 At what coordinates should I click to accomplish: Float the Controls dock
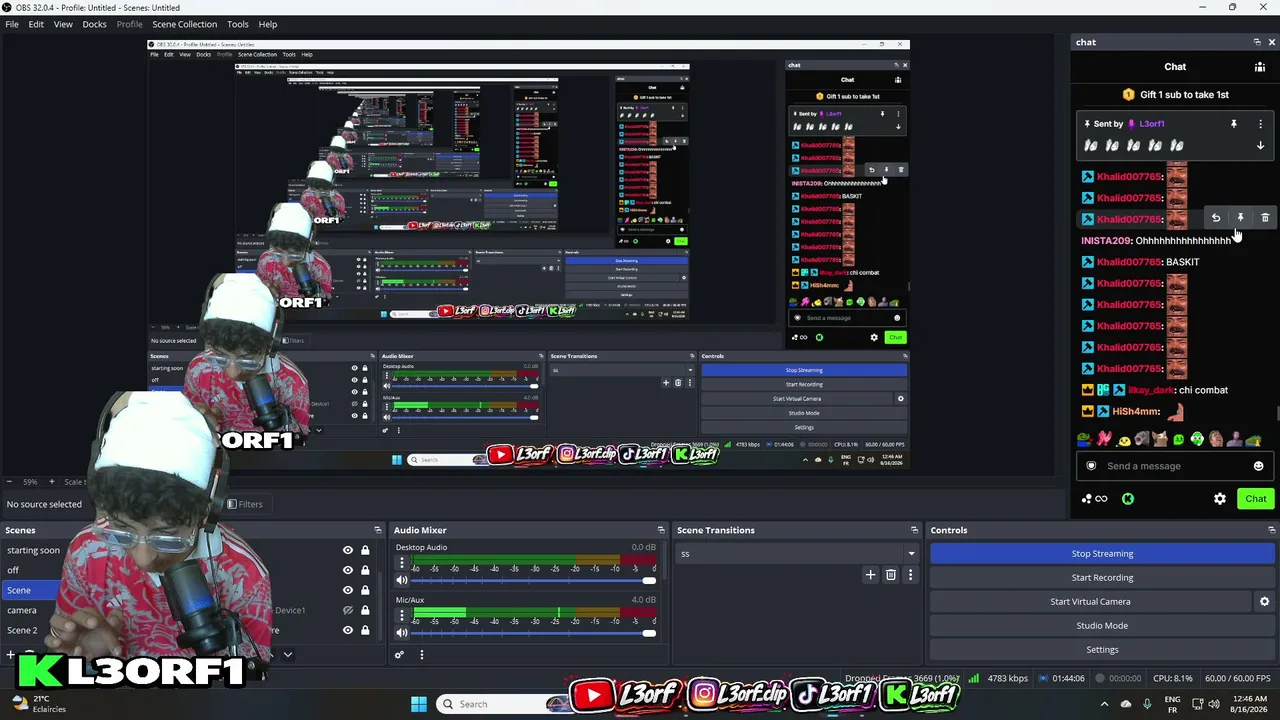(x=1272, y=530)
